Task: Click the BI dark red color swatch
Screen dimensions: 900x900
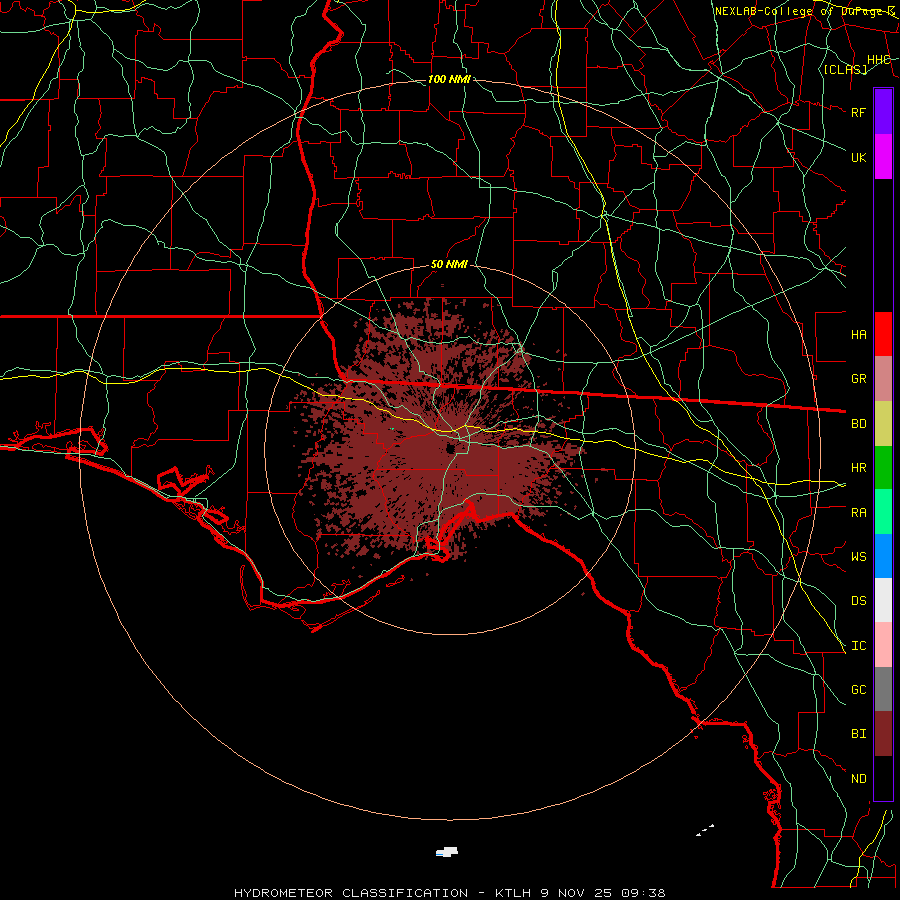Action: click(883, 734)
